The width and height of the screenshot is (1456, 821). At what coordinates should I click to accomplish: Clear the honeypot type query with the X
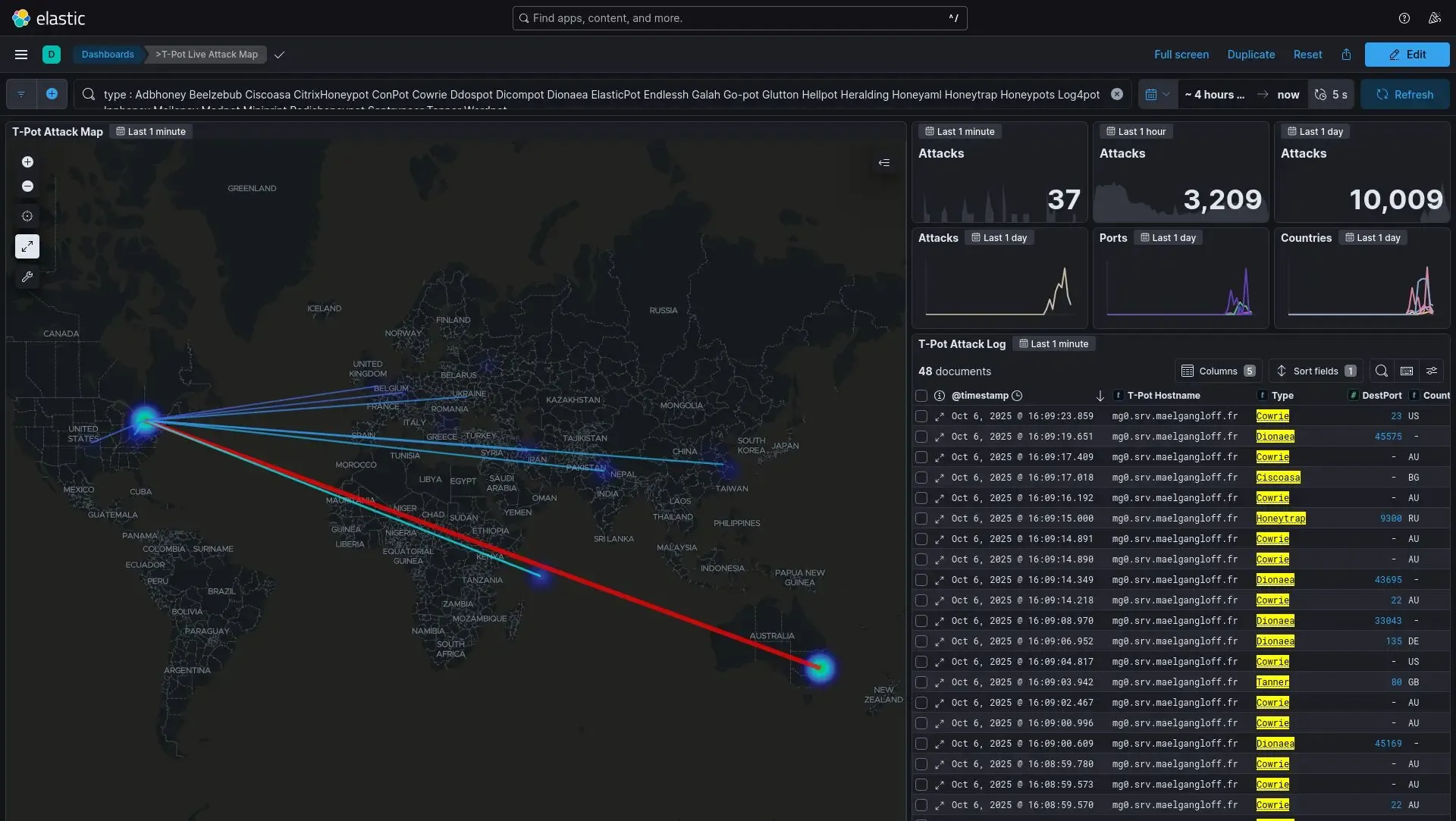[x=1116, y=94]
